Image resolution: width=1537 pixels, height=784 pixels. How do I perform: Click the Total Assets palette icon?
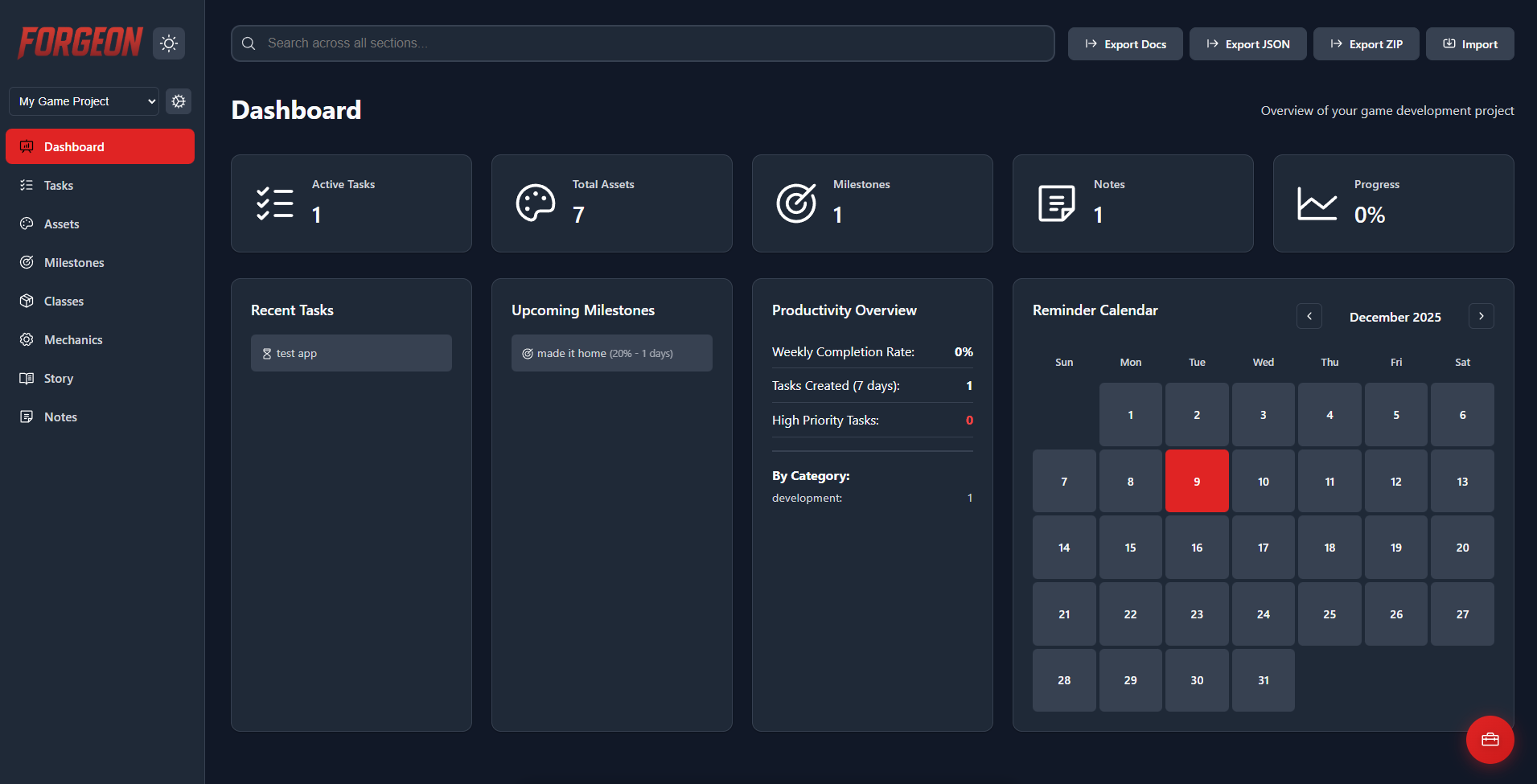(536, 203)
